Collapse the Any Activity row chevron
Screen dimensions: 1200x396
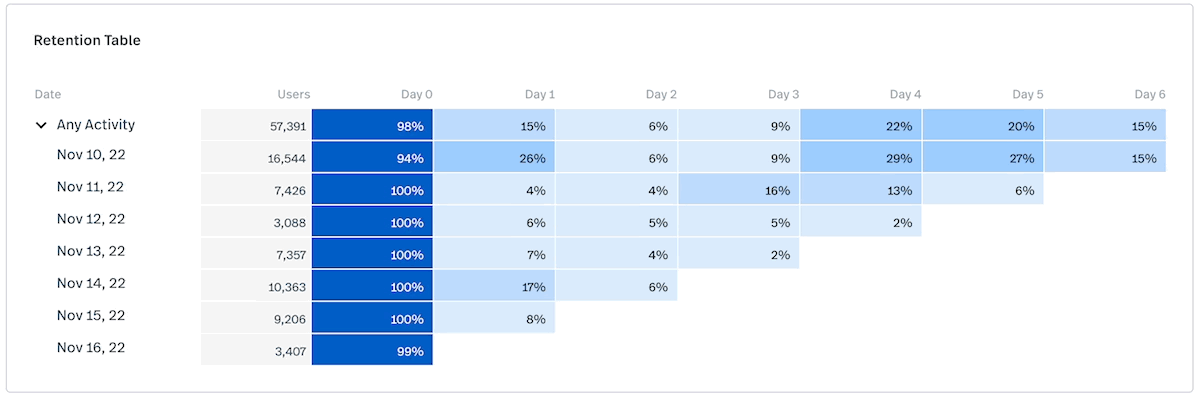(41, 126)
